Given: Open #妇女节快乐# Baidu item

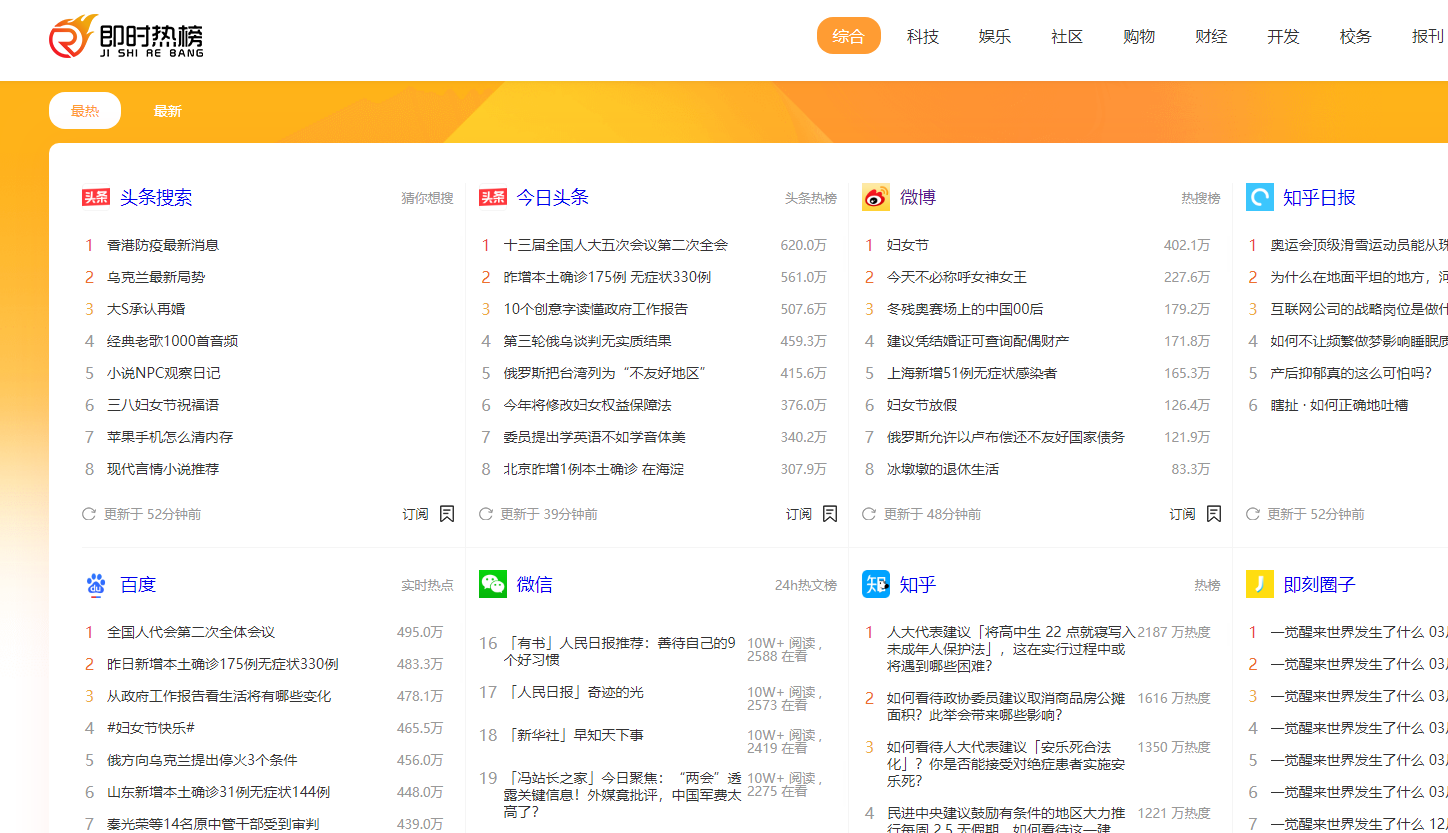Looking at the screenshot, I should [151, 728].
